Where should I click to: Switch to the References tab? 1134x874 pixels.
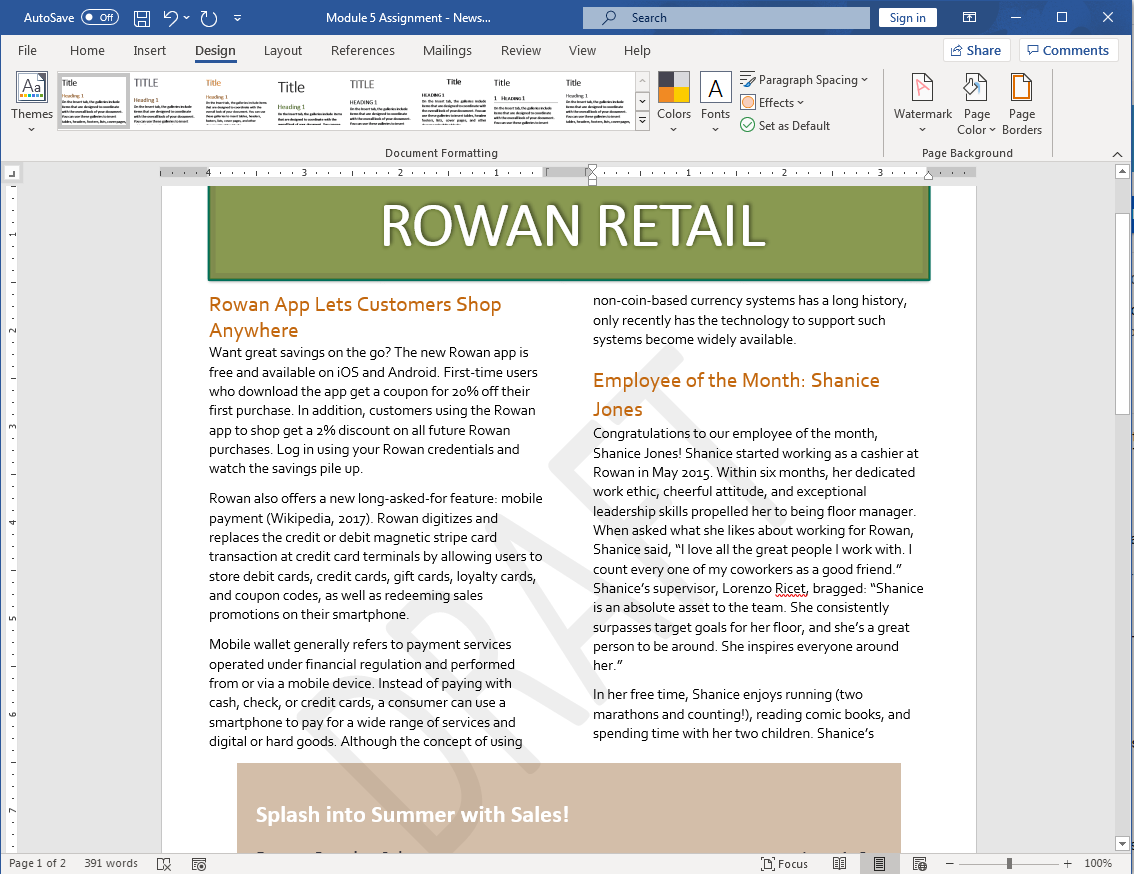coord(362,50)
